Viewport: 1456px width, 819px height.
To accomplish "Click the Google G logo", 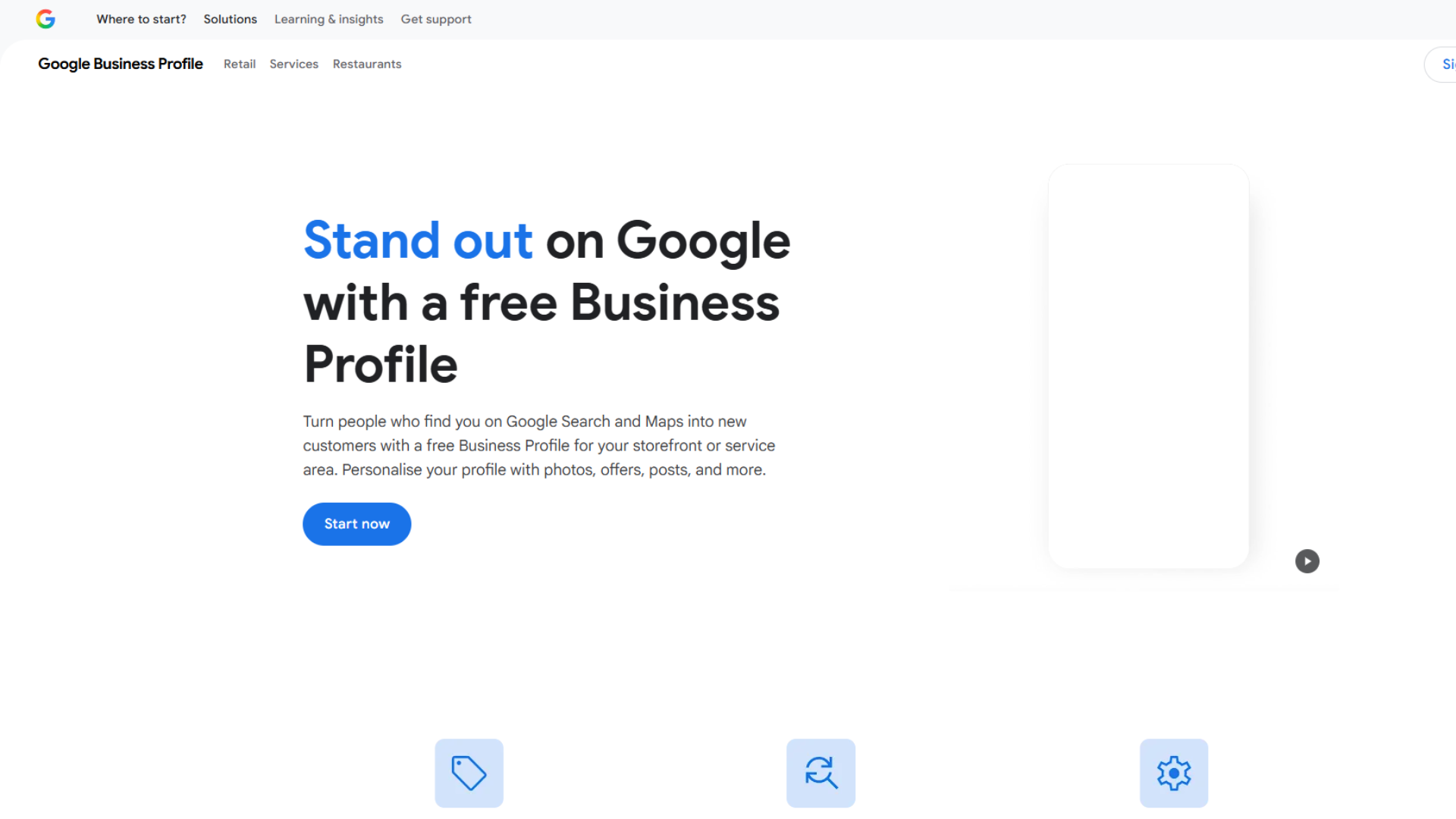I will (x=45, y=19).
